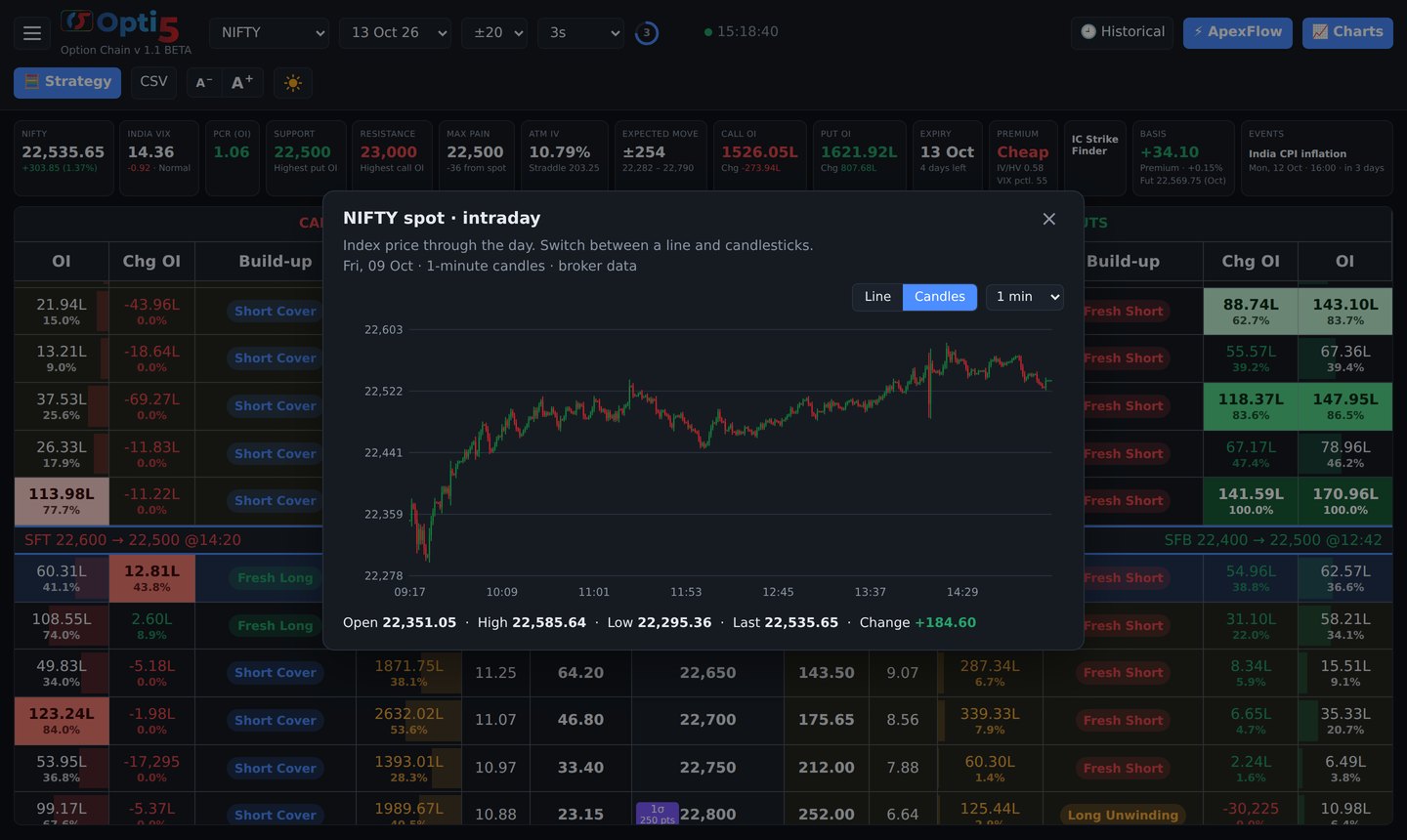Open the Charts view

[x=1347, y=32]
